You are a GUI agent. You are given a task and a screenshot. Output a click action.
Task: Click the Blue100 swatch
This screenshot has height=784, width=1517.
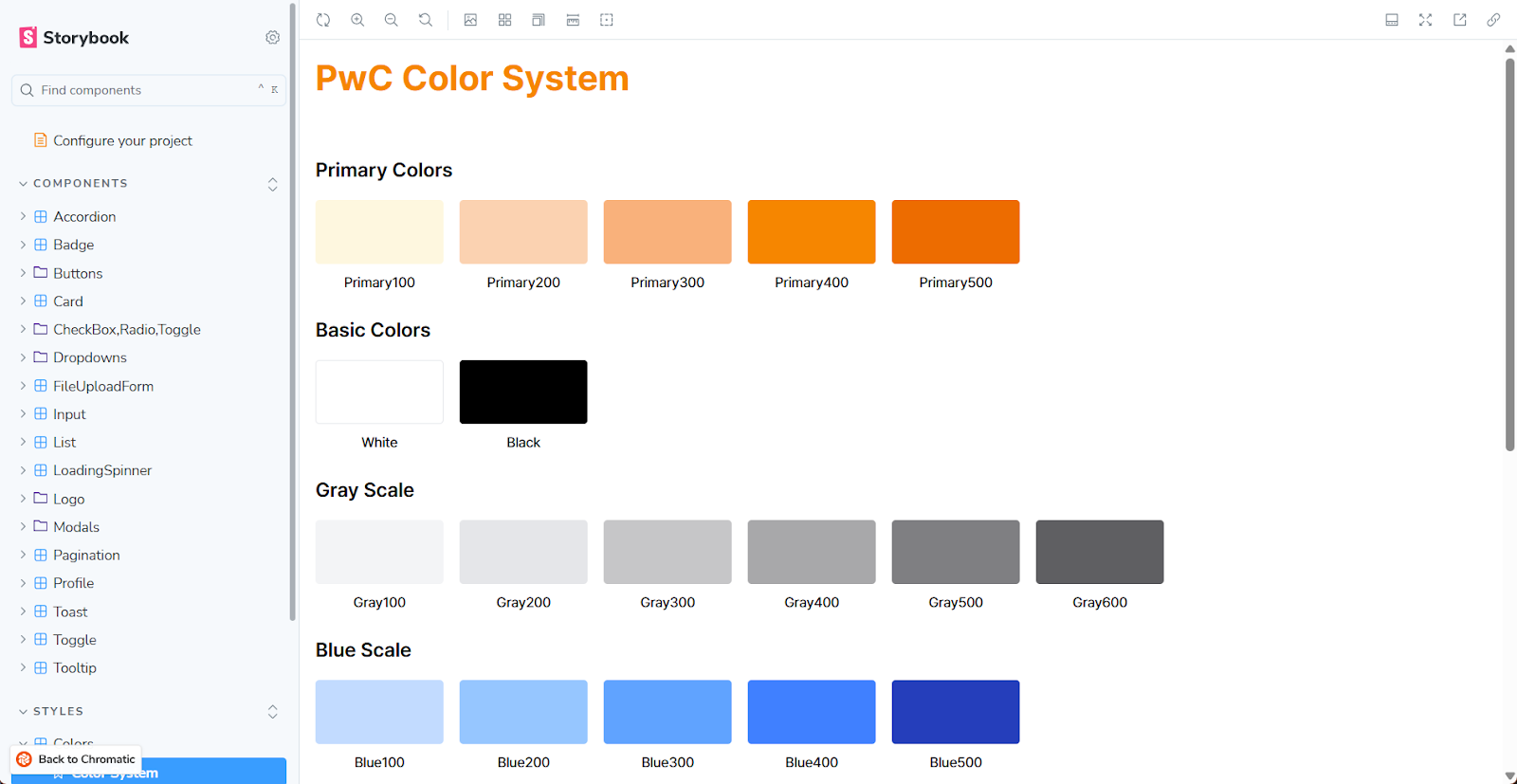(x=379, y=712)
